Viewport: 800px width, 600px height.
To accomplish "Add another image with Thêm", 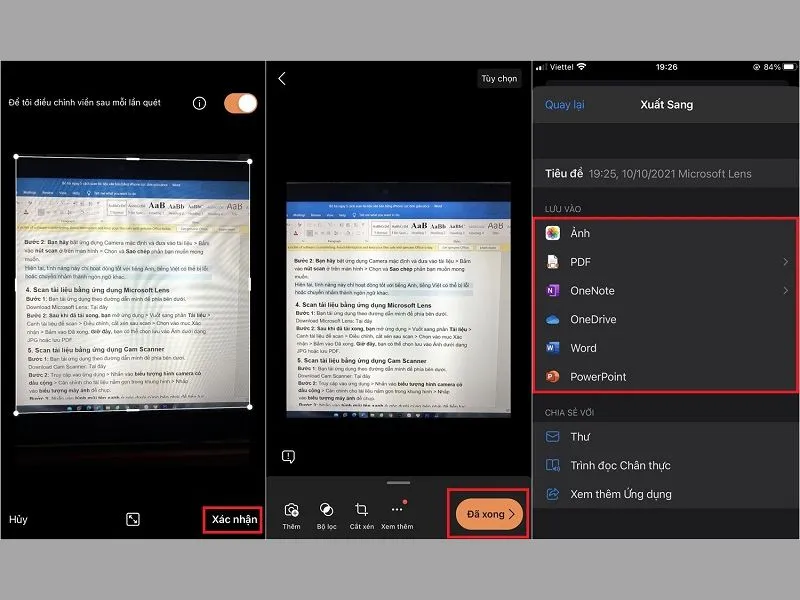I will (x=291, y=516).
